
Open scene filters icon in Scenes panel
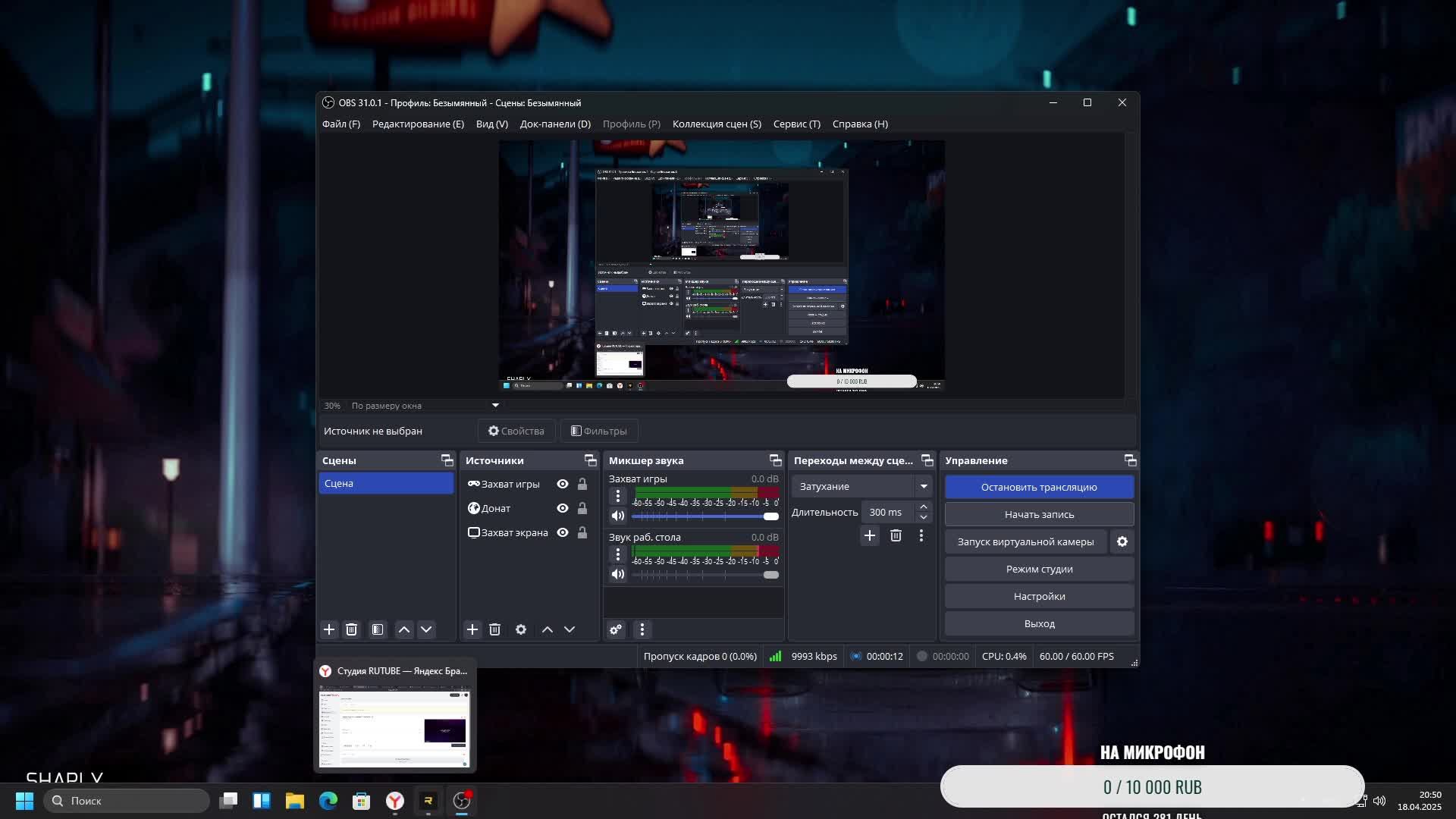(378, 629)
